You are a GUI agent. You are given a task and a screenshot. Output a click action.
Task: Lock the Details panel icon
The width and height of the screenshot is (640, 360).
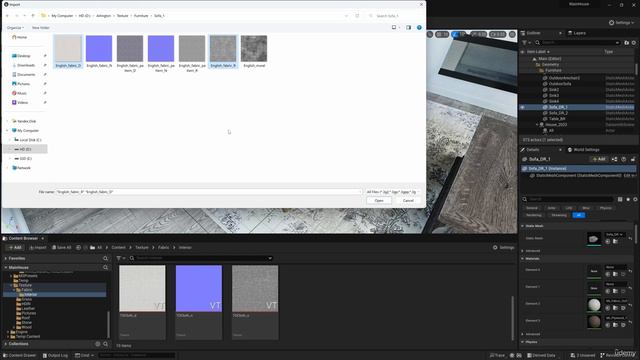tap(633, 159)
